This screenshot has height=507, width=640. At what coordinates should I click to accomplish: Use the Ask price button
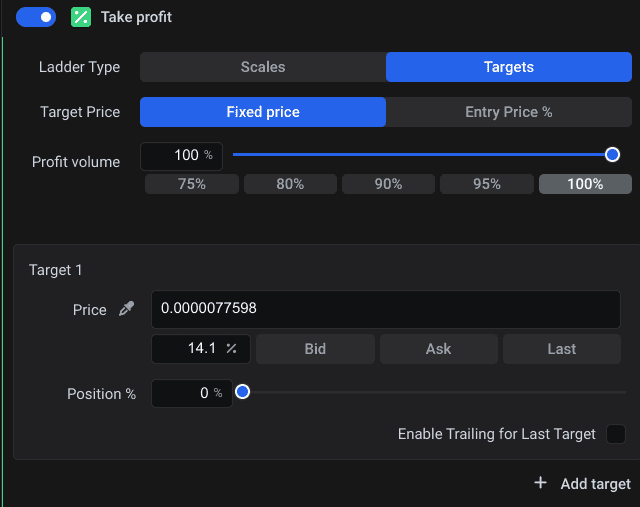click(438, 349)
